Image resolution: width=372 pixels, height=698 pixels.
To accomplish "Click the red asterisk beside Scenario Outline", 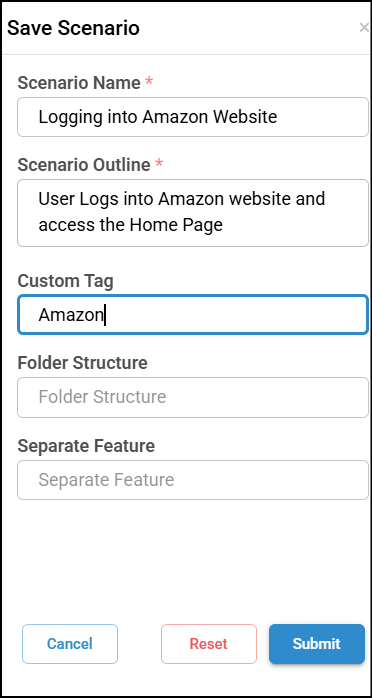I will click(x=159, y=163).
